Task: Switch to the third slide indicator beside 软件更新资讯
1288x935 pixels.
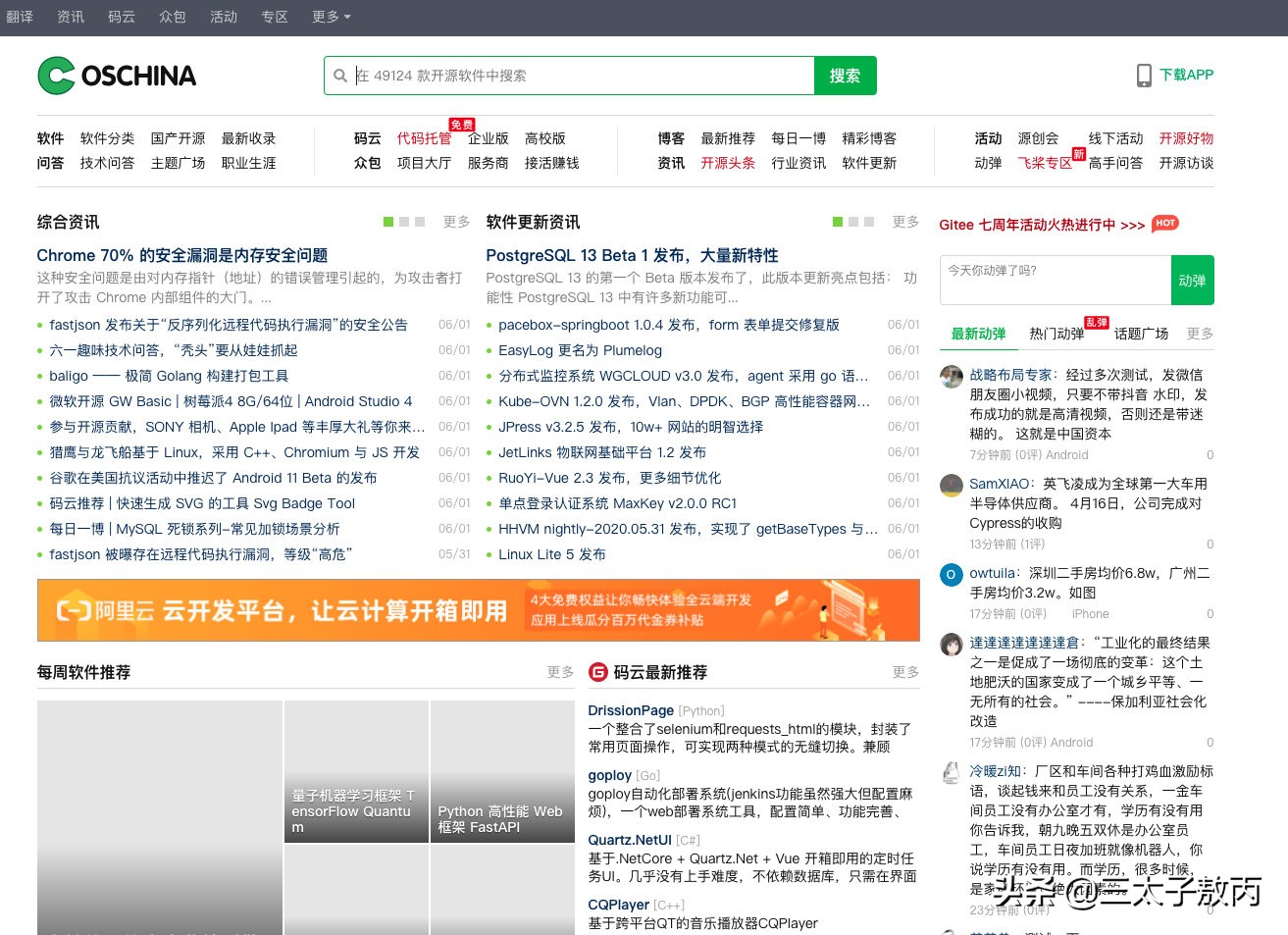Action: point(869,222)
